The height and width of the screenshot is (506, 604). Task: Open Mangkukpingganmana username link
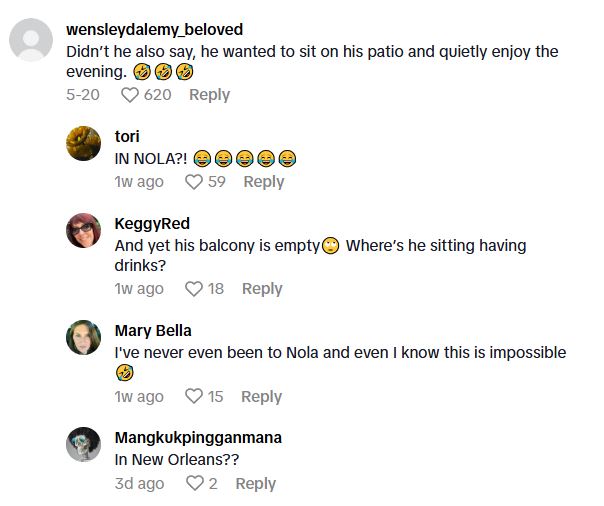tap(198, 438)
